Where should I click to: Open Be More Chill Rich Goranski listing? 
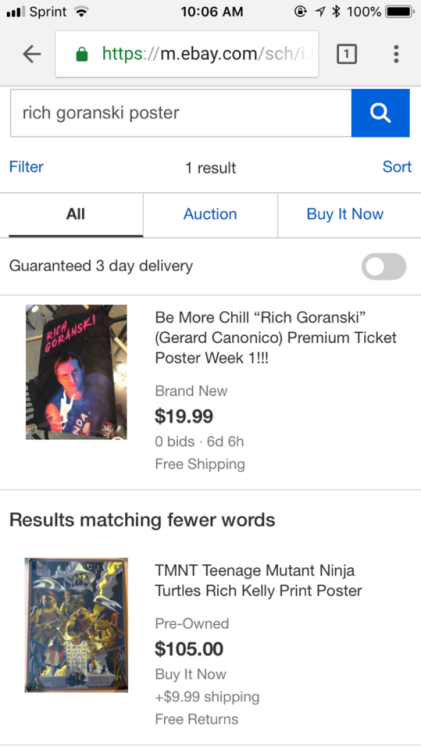[x=276, y=338]
